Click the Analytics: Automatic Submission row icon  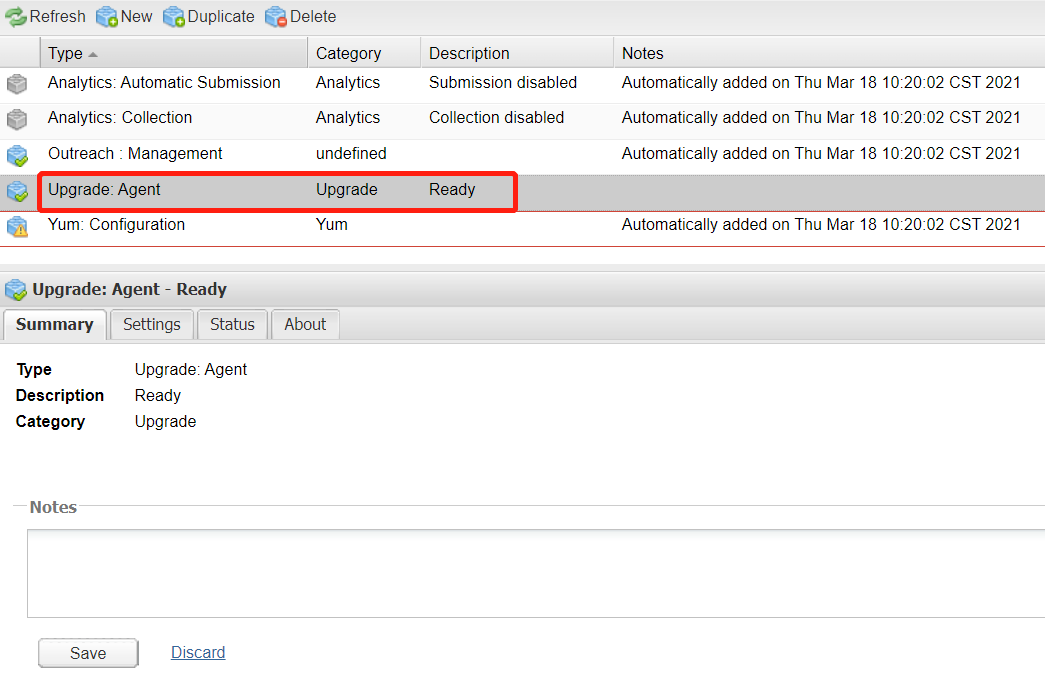[x=17, y=84]
